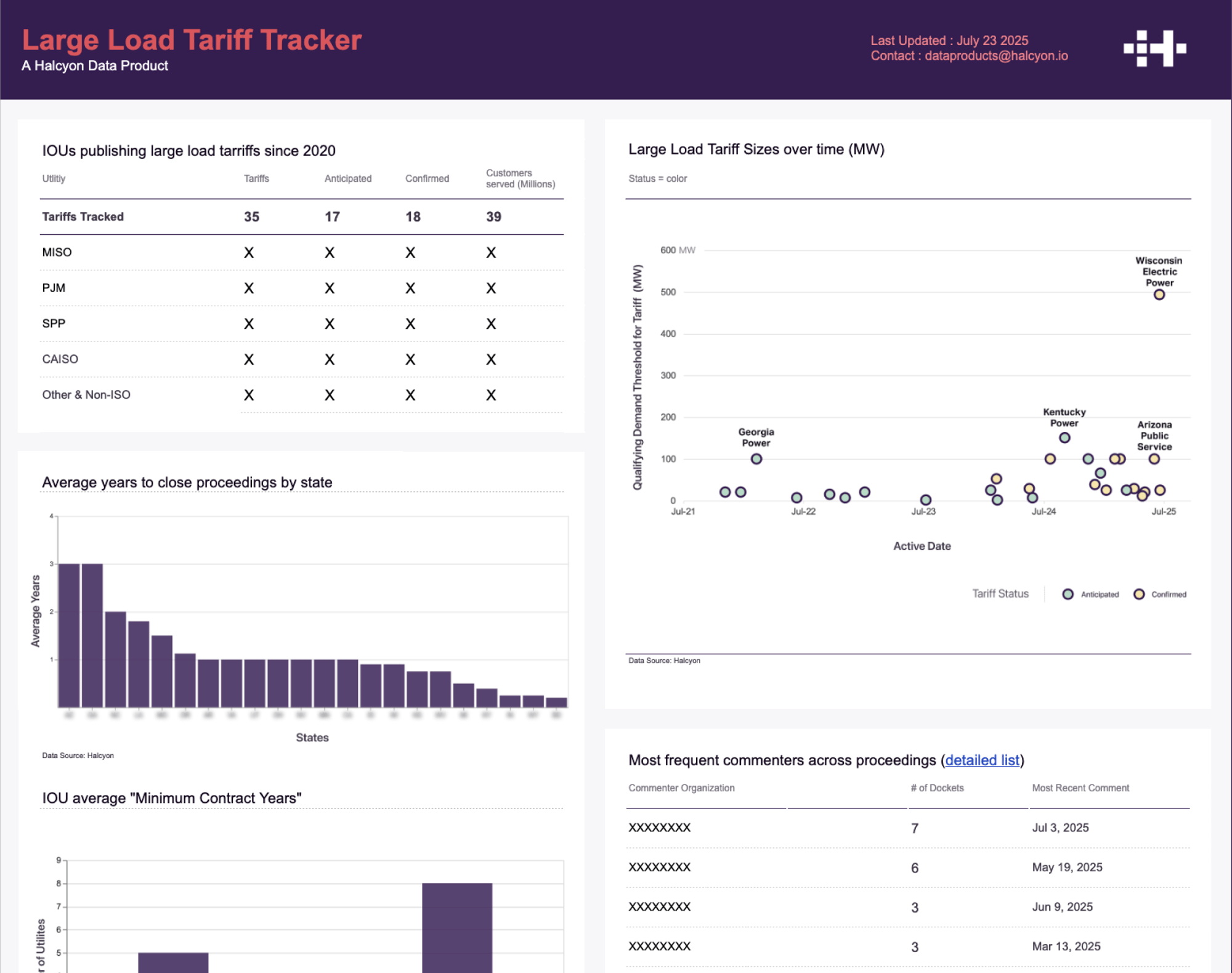The image size is (1232, 973).
Task: Click the Large Load Tariff Tracker title
Action: tap(192, 40)
